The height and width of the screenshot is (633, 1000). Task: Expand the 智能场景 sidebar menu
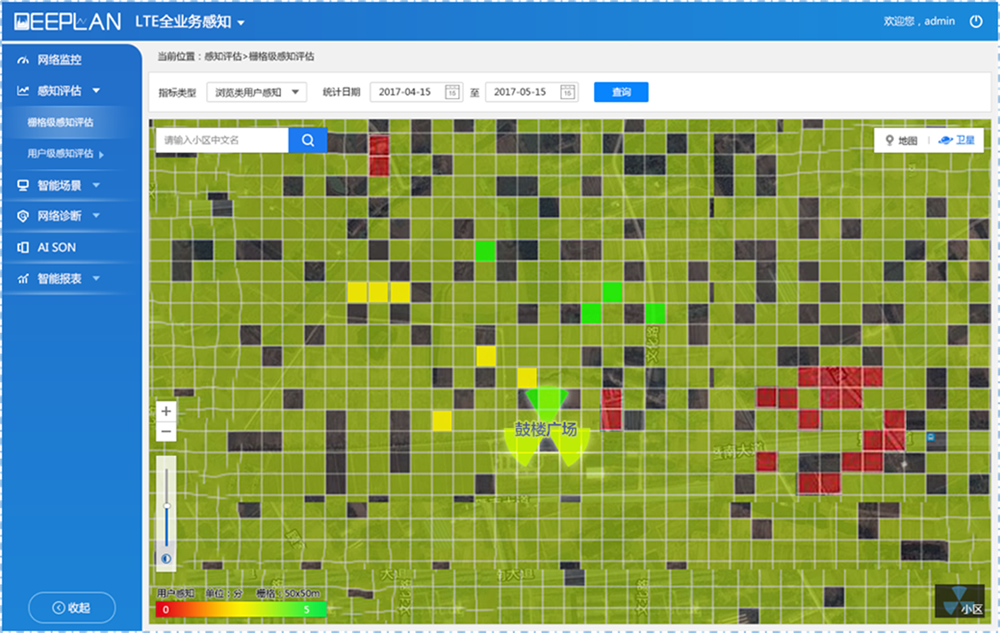pos(66,185)
